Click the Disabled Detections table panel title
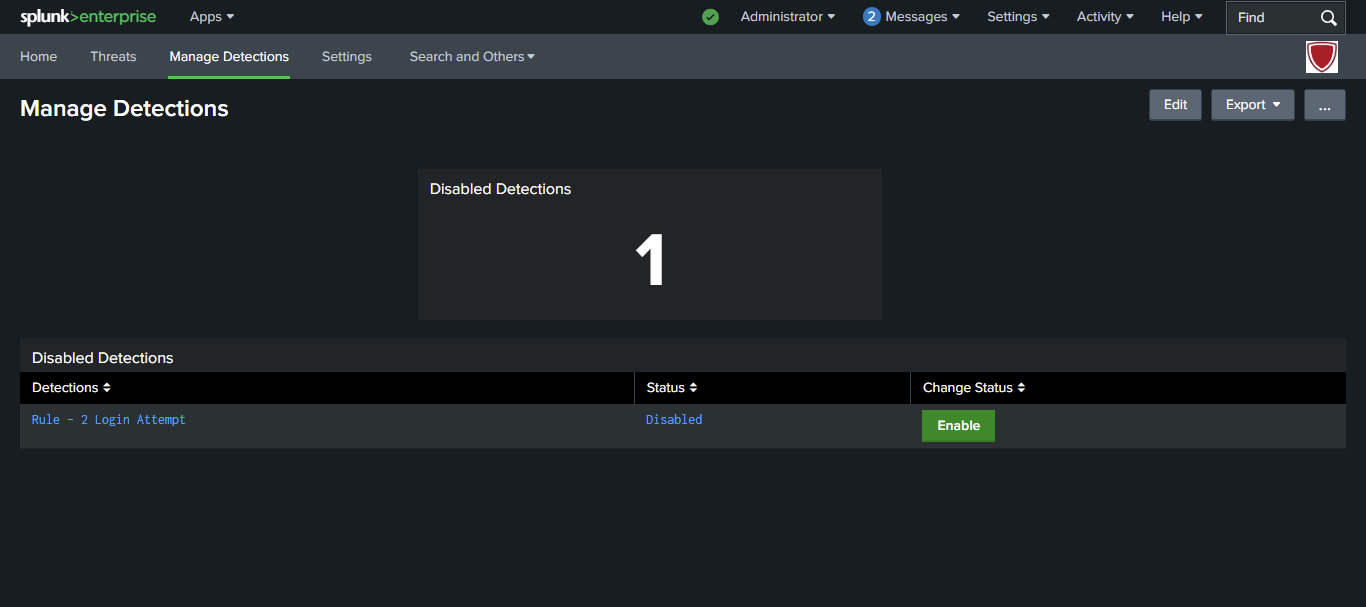This screenshot has width=1366, height=607. click(103, 358)
